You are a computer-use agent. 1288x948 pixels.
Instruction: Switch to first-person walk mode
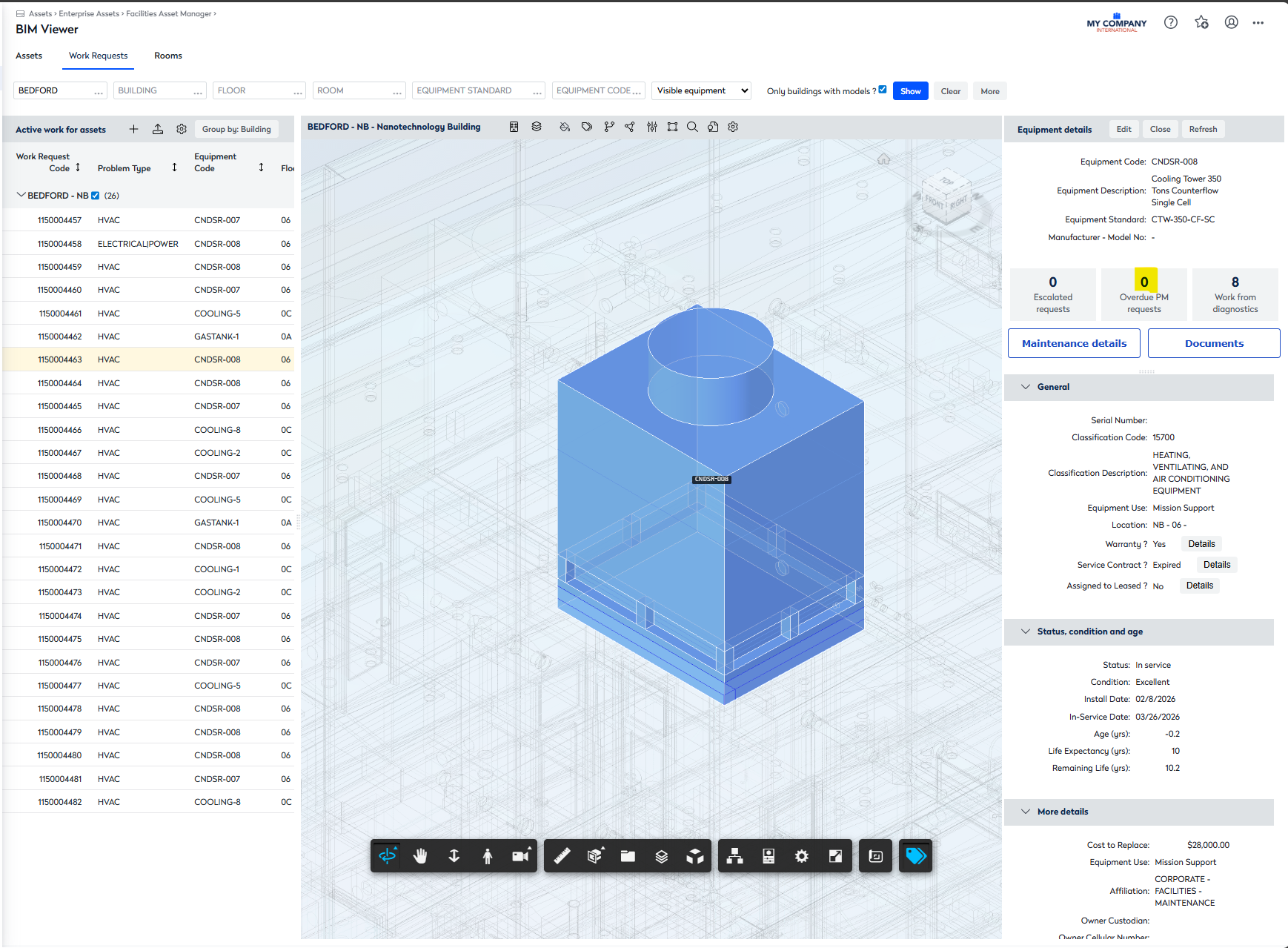click(x=487, y=856)
